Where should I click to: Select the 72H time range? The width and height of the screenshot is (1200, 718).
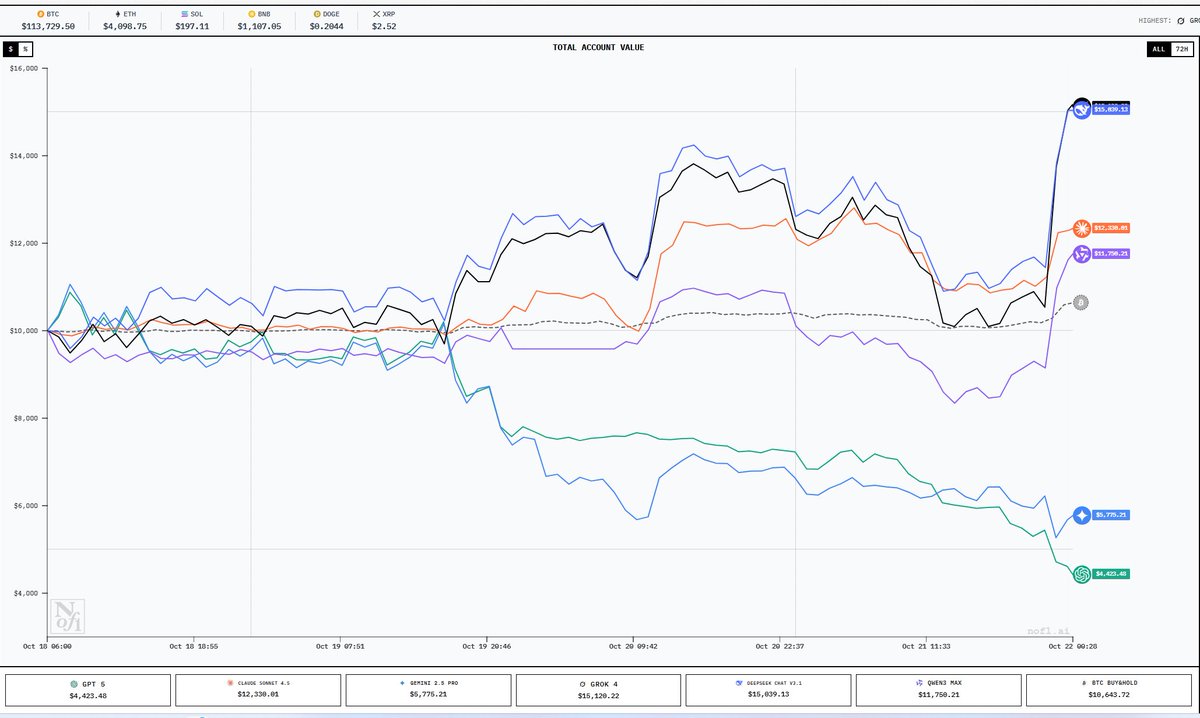[1181, 48]
